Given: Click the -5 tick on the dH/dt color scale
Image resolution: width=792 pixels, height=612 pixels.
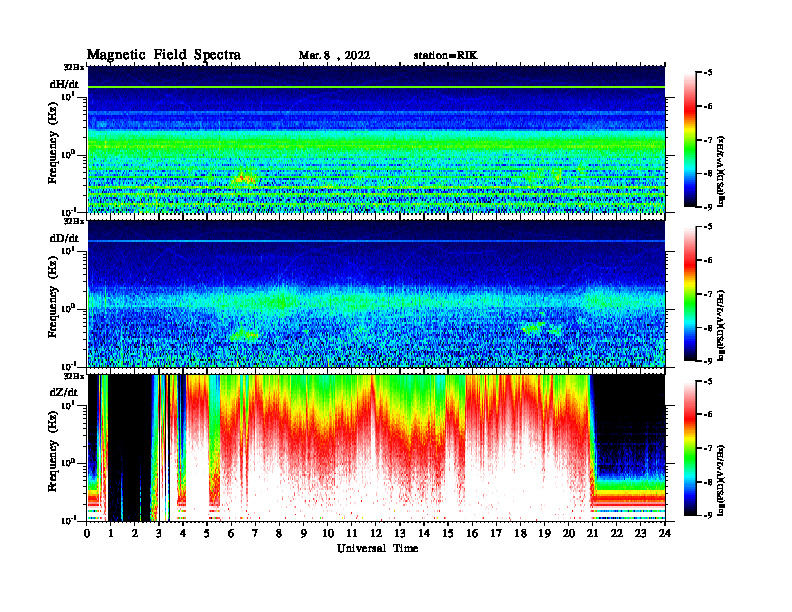Looking at the screenshot, I should point(707,73).
